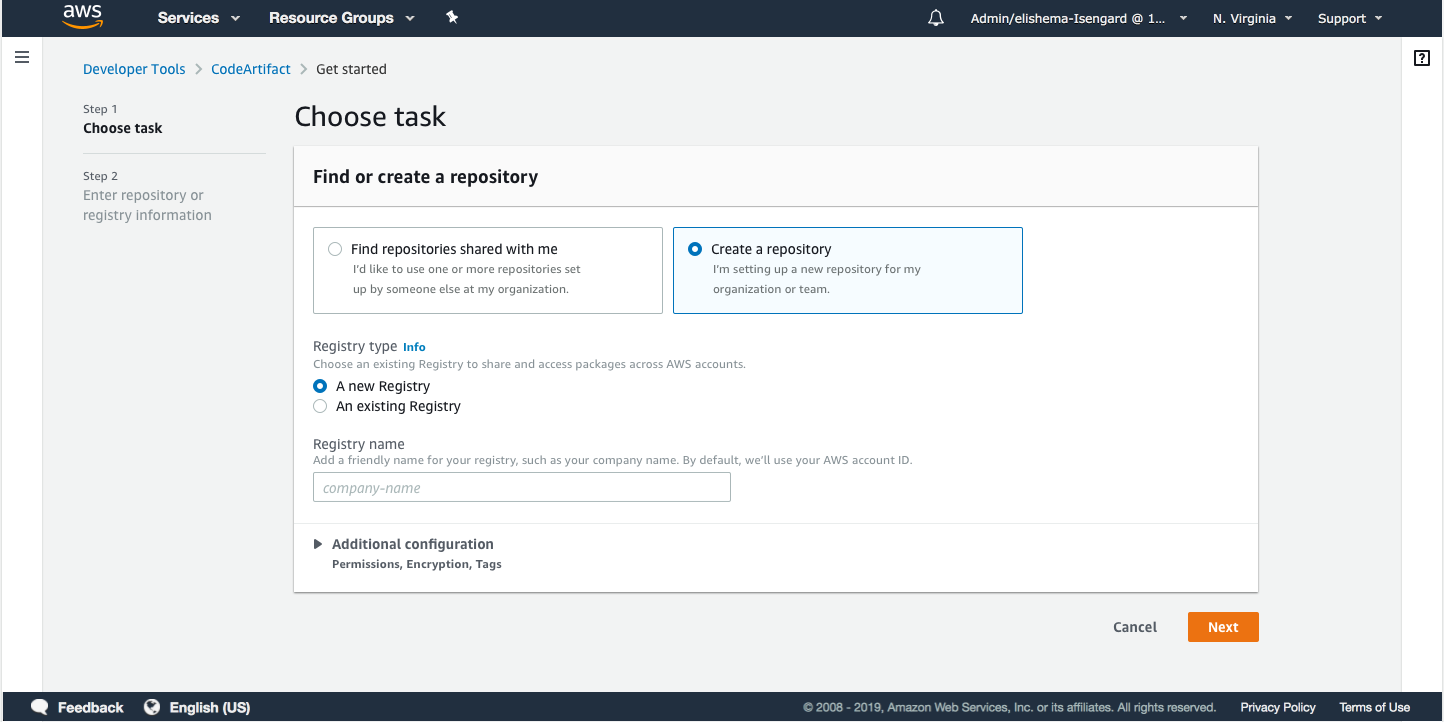Open the N. Virginia region dropdown

1252,18
